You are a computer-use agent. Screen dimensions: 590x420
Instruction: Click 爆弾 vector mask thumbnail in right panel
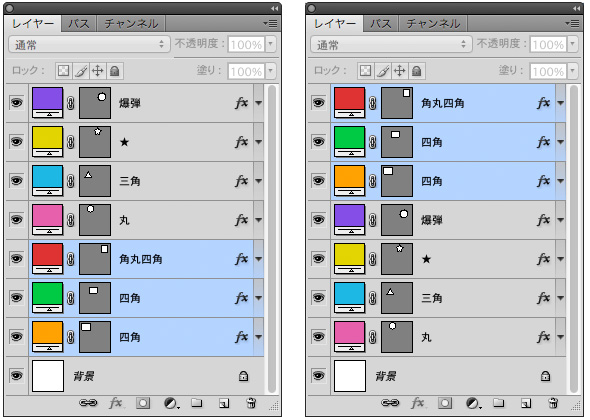tap(397, 220)
